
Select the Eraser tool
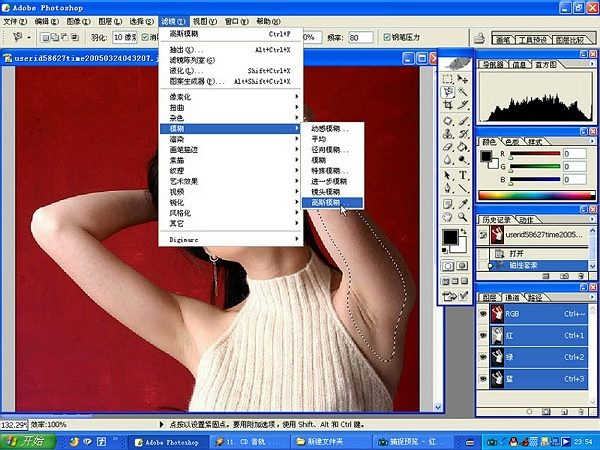[448, 147]
